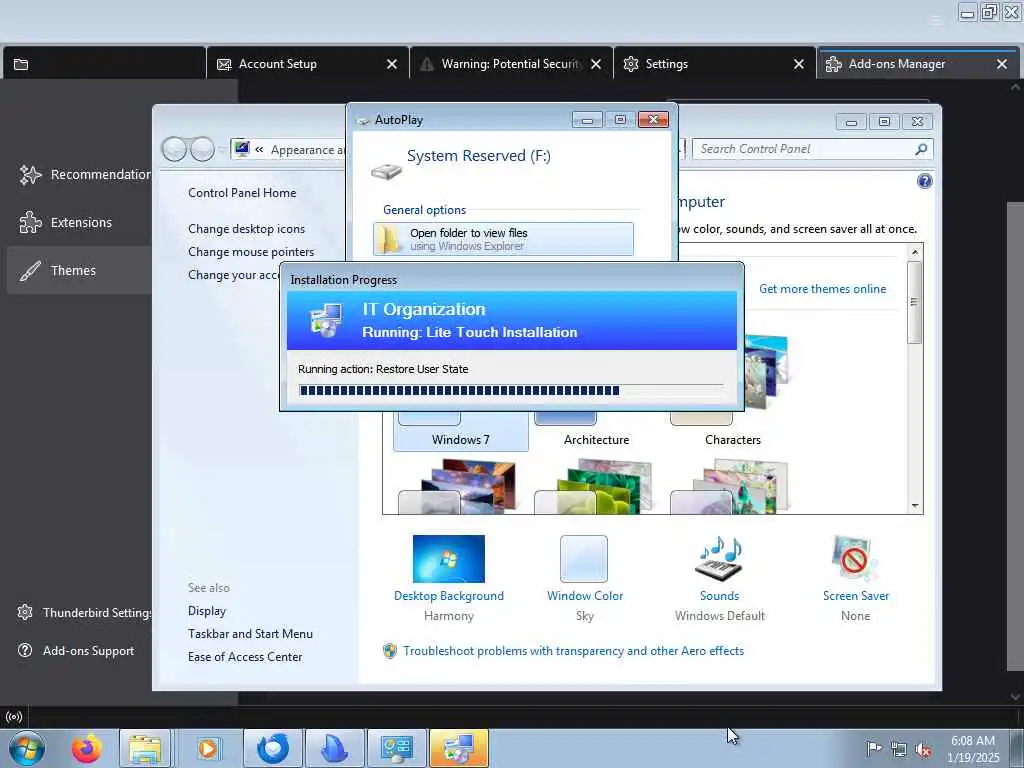
Task: Open highlighted installer taskbar button
Action: [458, 748]
